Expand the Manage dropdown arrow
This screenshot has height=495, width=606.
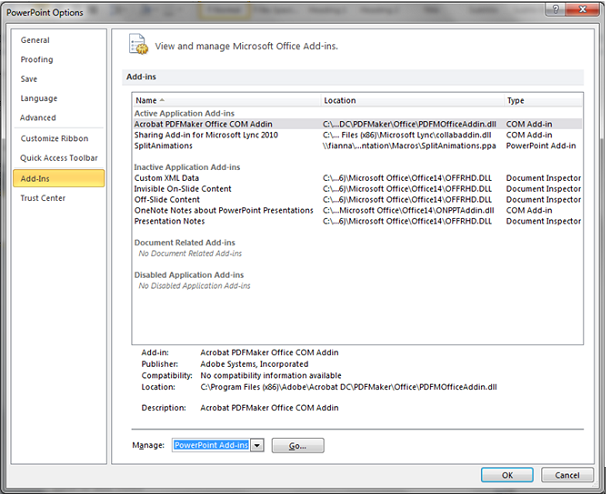[x=257, y=446]
